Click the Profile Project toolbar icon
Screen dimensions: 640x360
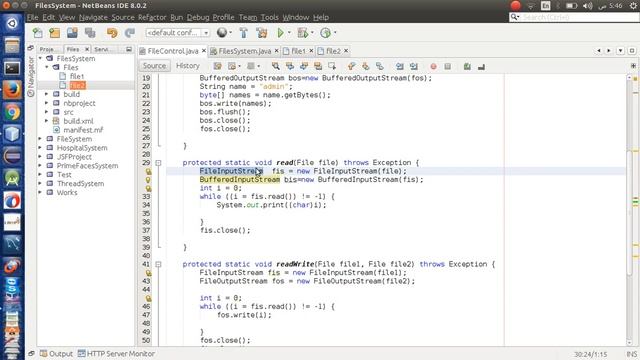point(325,33)
